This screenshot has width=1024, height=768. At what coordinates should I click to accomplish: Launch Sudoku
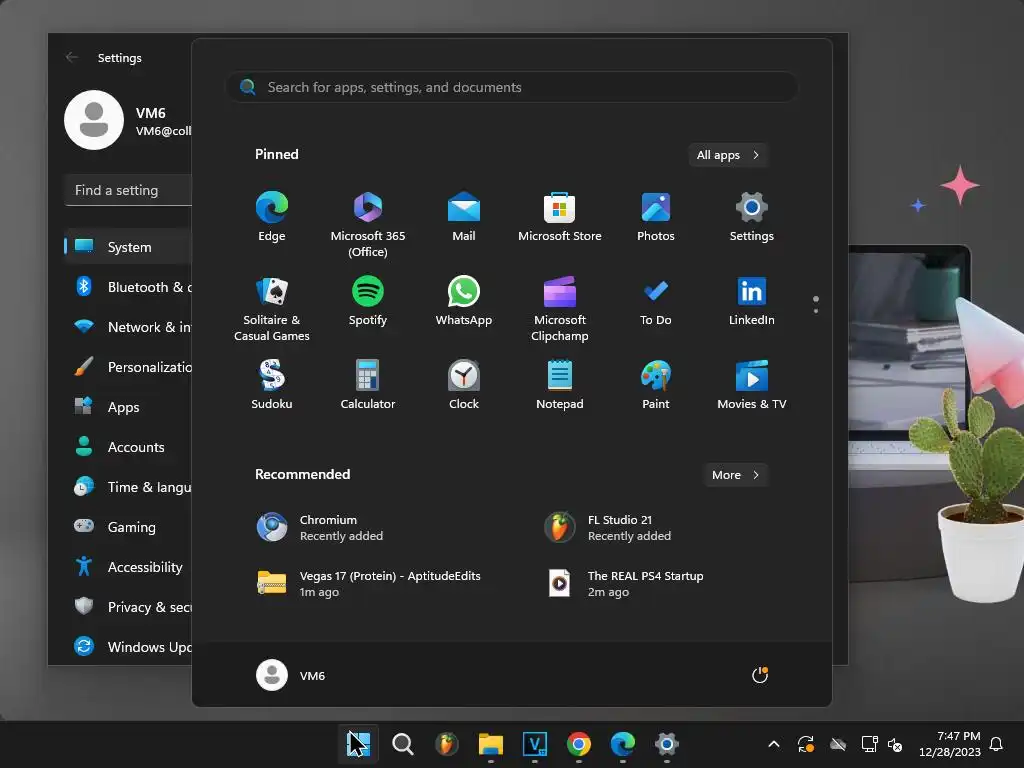click(x=272, y=385)
